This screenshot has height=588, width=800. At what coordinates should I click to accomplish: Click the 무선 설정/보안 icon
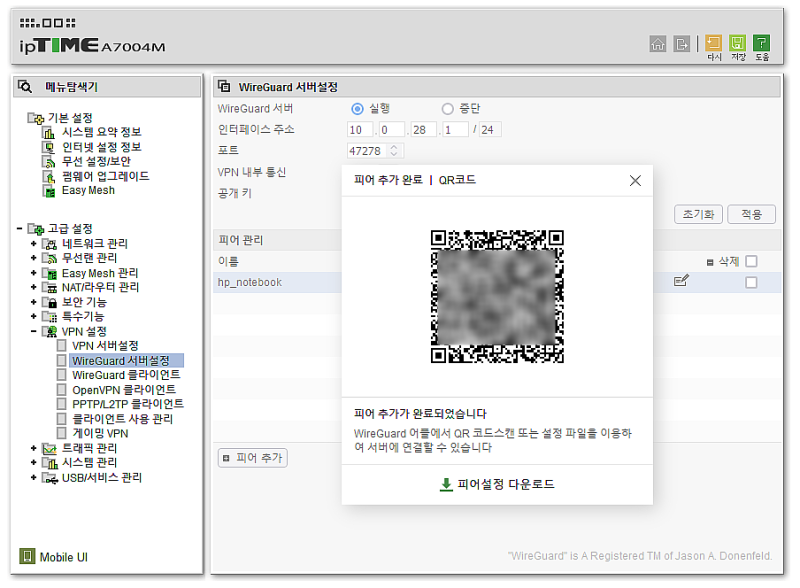48,162
